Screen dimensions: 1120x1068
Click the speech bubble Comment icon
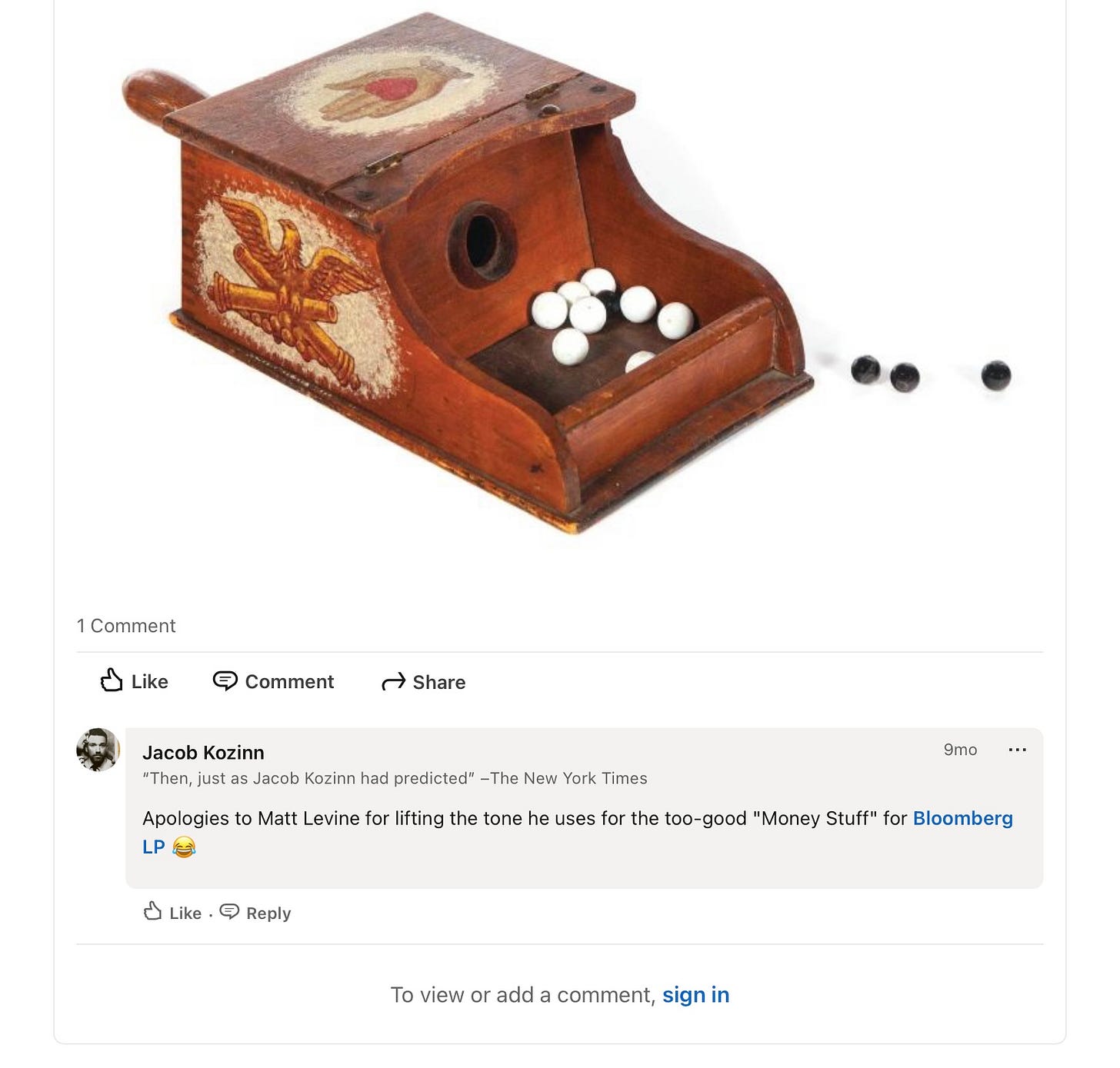point(225,681)
